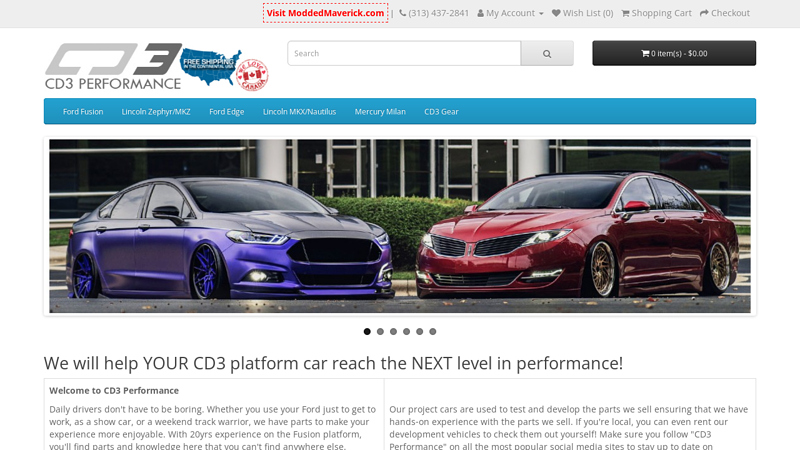Open the My Account dropdown
The height and width of the screenshot is (450, 800).
click(x=510, y=13)
